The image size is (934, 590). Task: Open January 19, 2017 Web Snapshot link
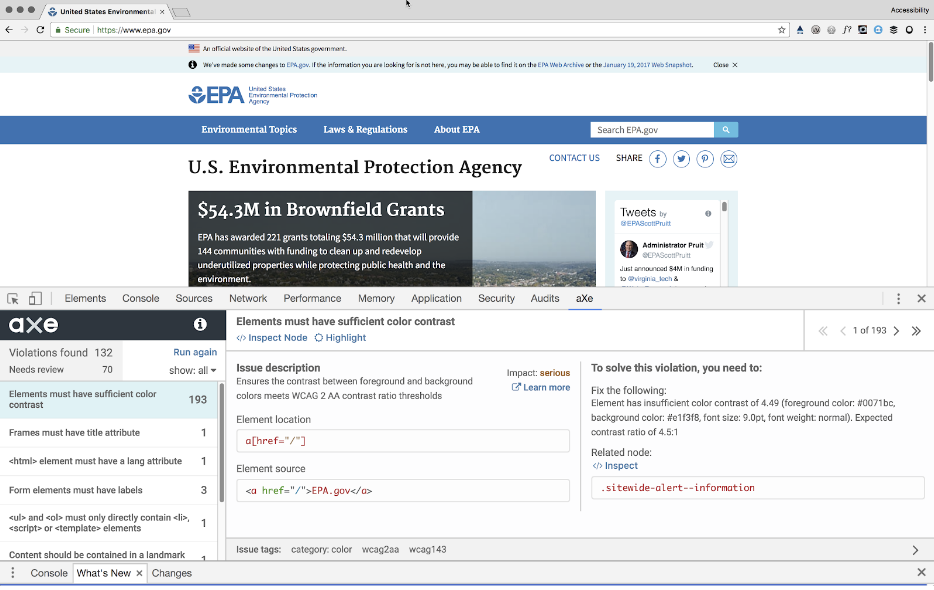point(647,65)
